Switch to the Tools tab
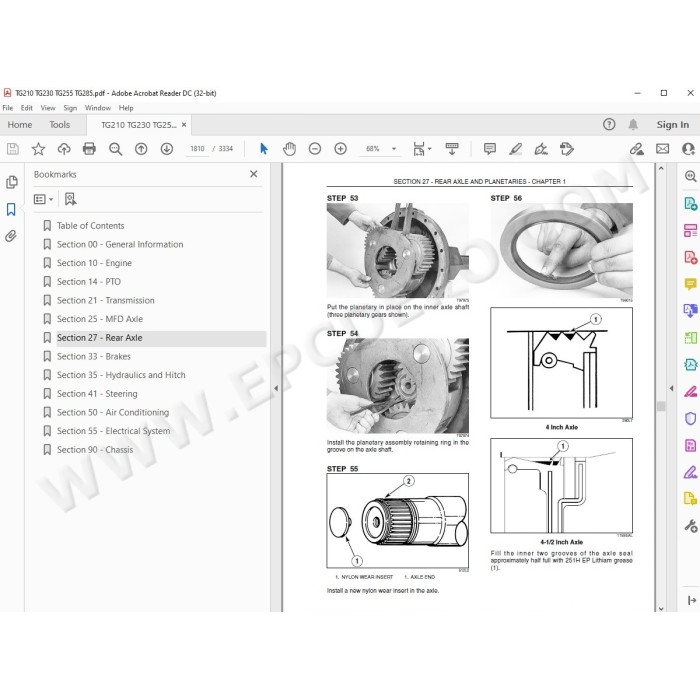700x700 pixels. coord(59,125)
